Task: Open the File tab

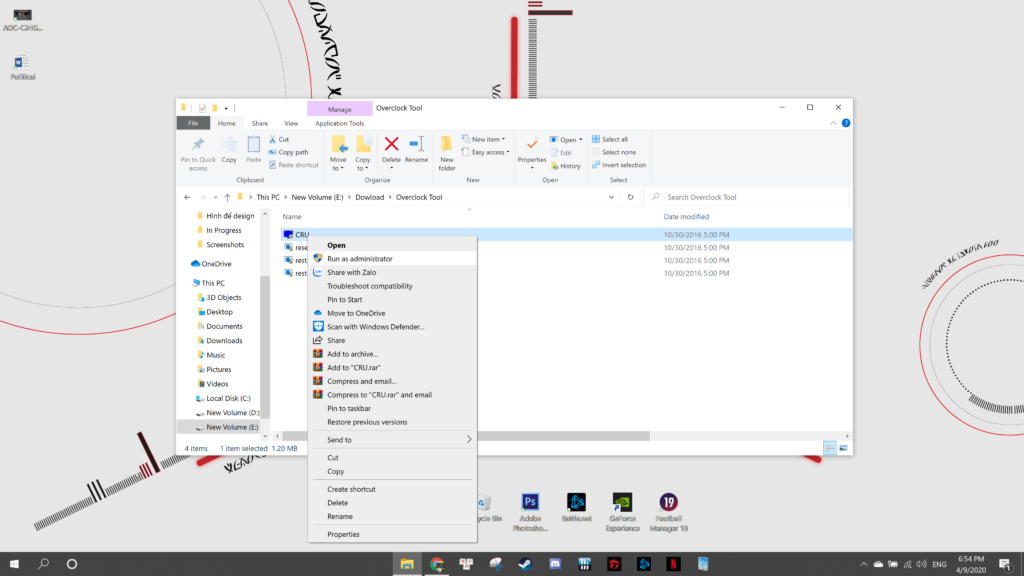Action: [193, 123]
